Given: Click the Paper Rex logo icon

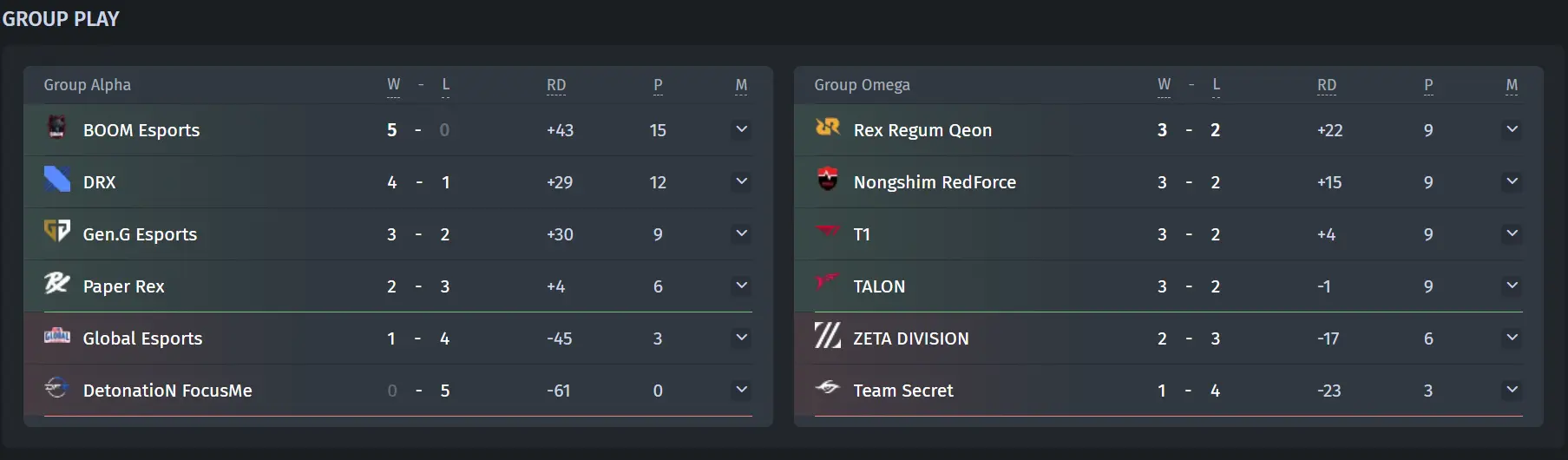Looking at the screenshot, I should click(x=57, y=283).
